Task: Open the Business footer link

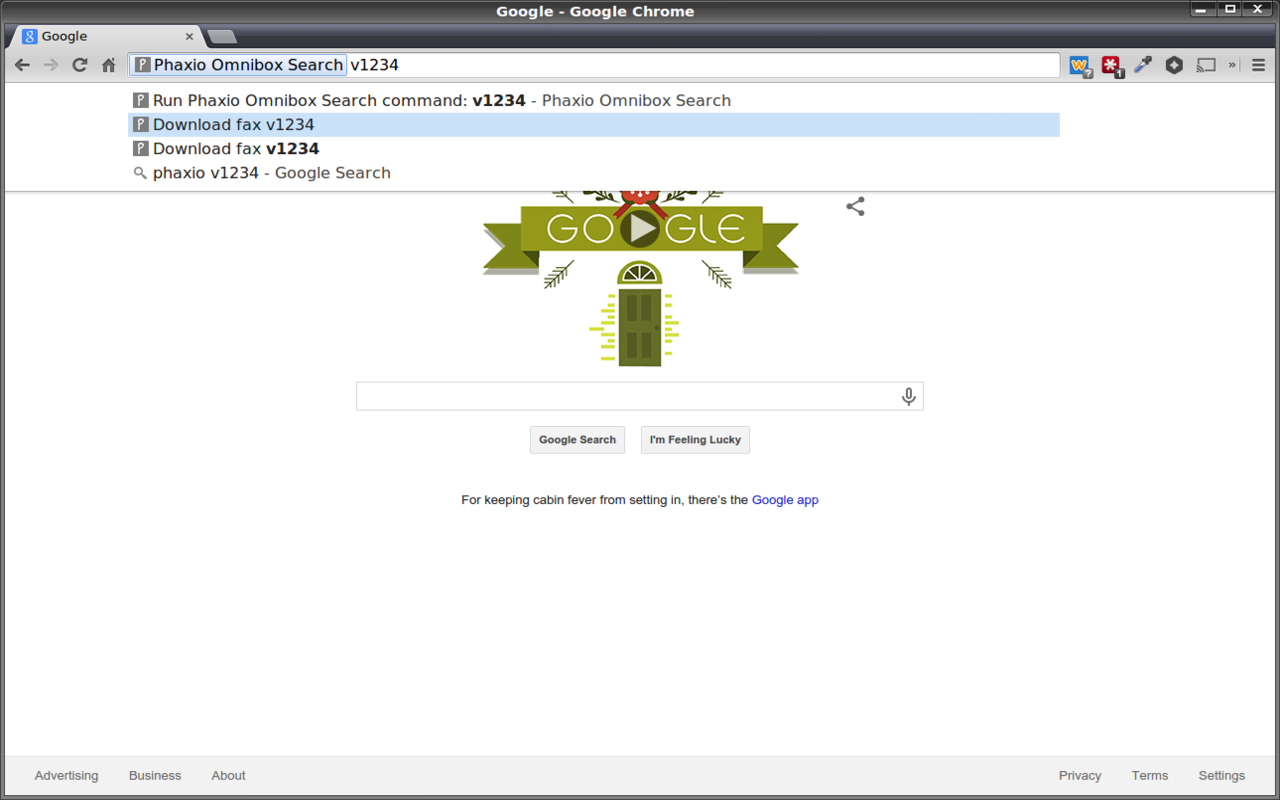Action: pyautogui.click(x=155, y=776)
